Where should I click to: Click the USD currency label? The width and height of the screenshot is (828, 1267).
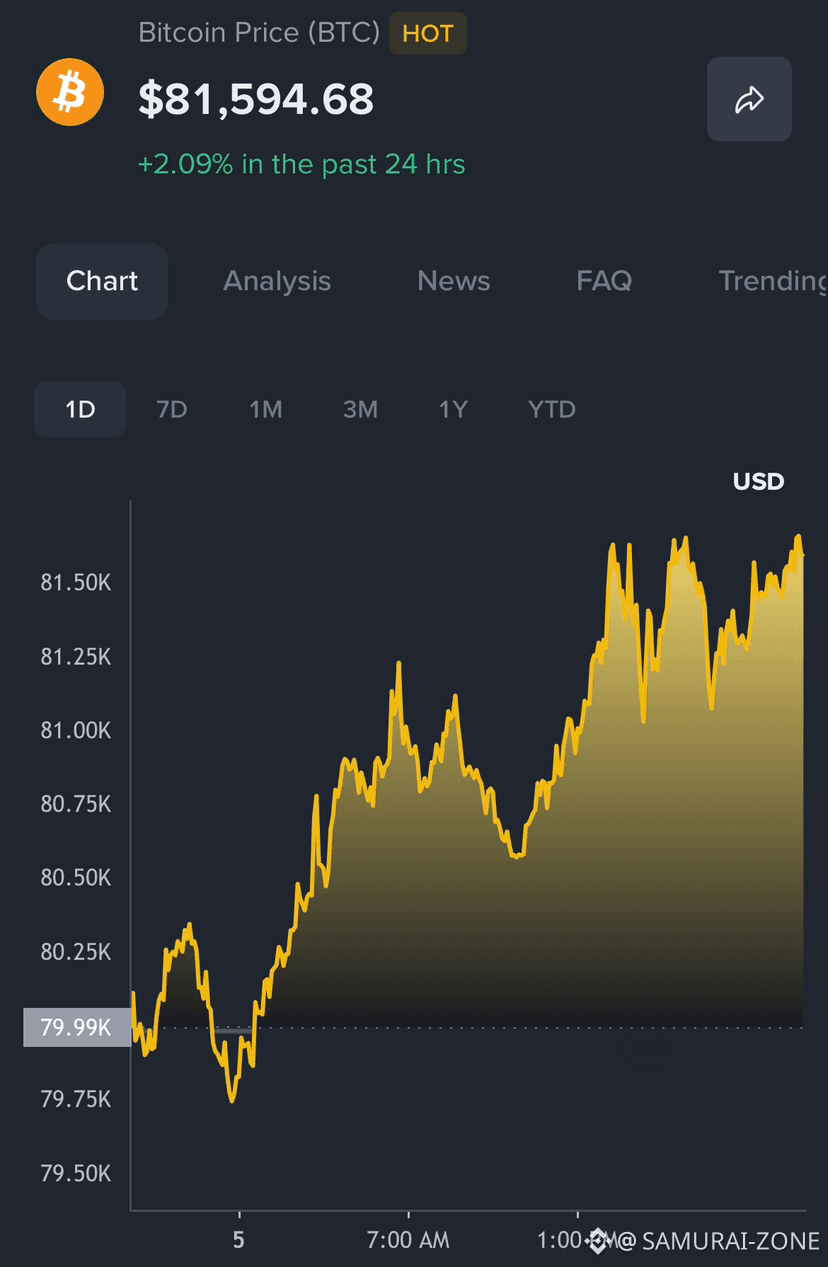point(759,482)
